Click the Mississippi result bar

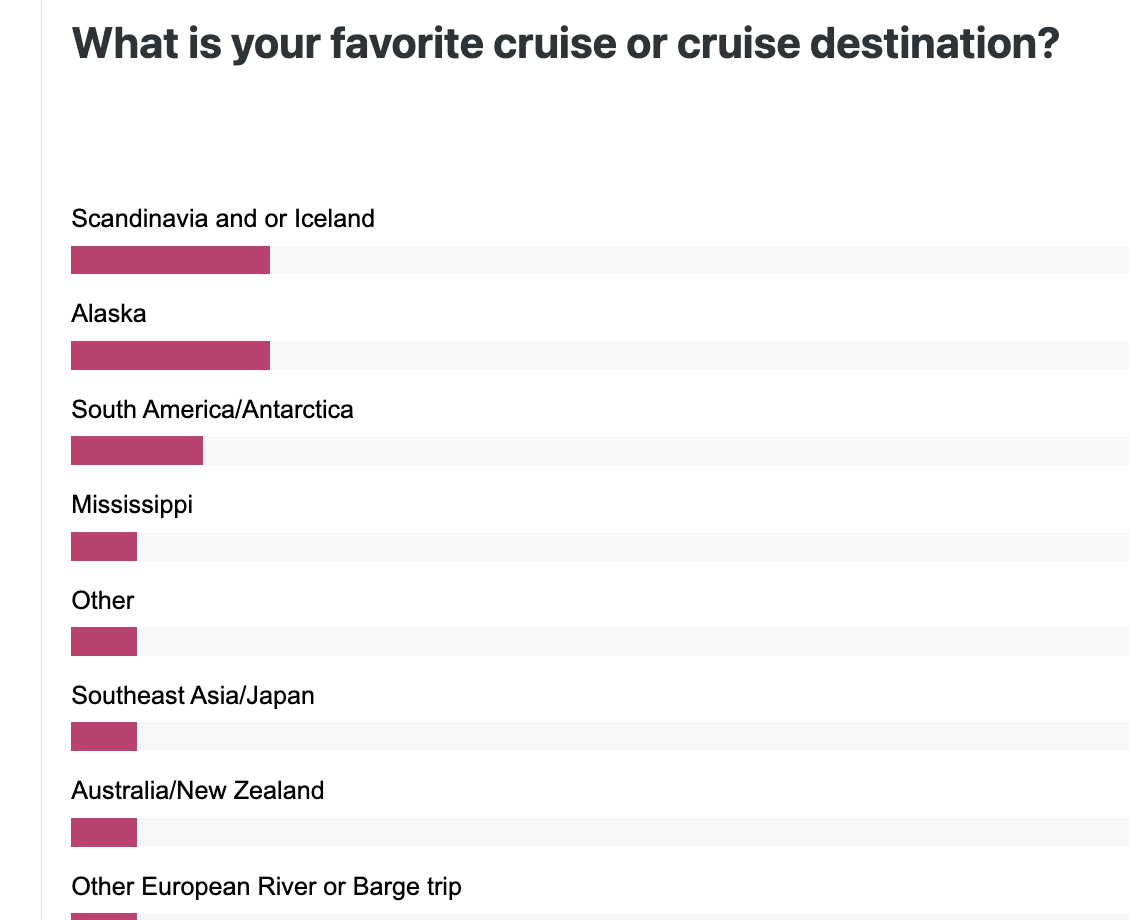tap(104, 546)
